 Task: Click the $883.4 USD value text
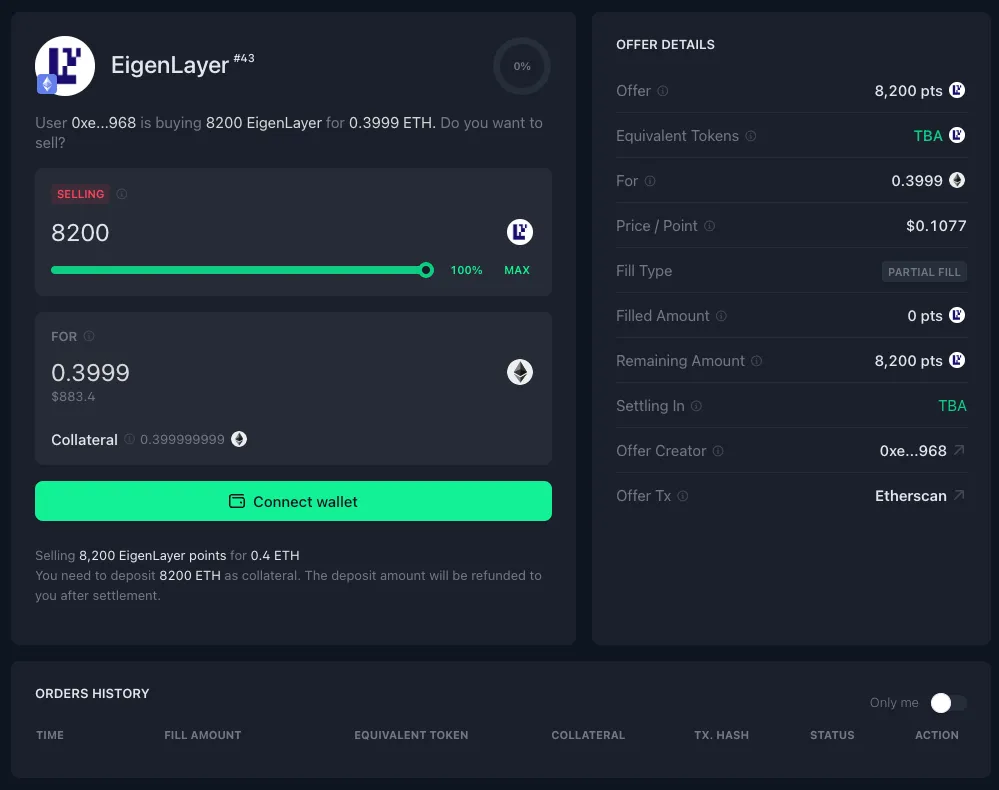(x=73, y=396)
